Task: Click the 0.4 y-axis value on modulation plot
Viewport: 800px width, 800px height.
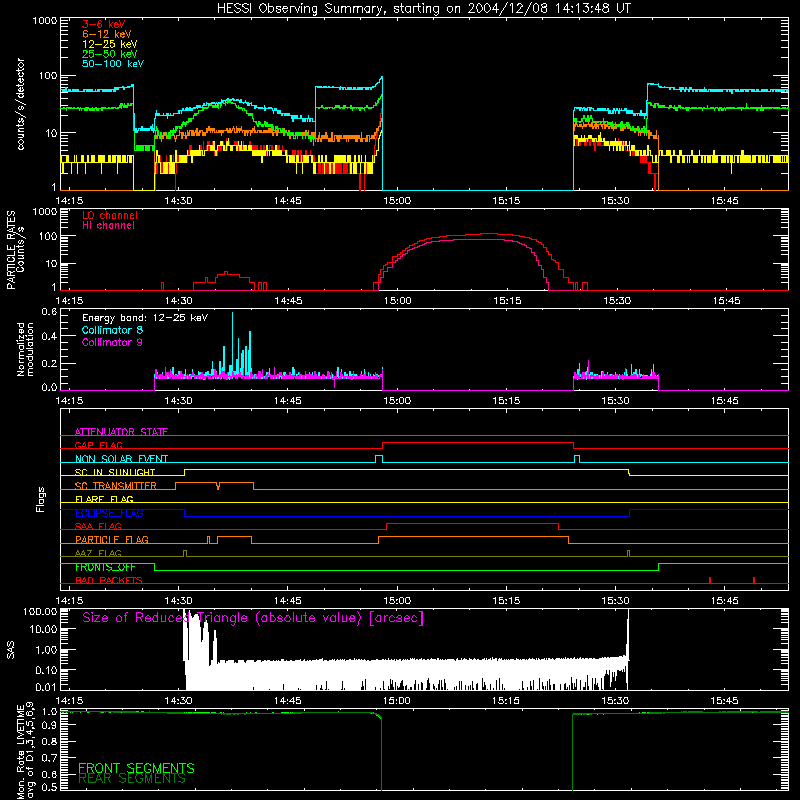Action: coord(49,336)
